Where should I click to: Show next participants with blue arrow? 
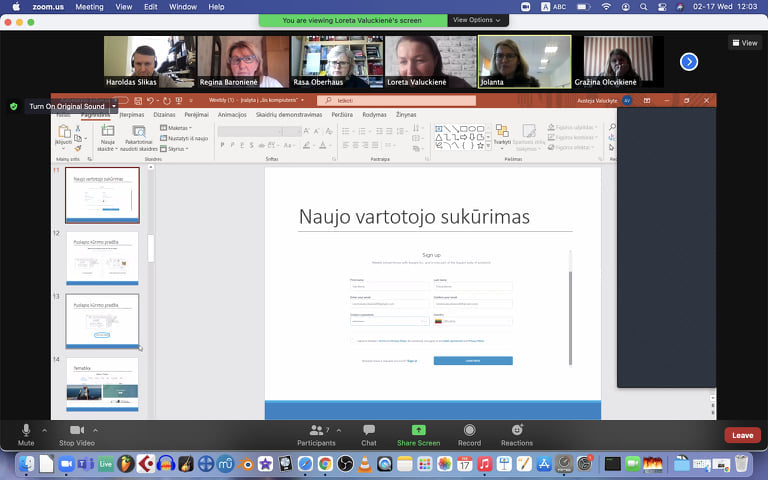(x=689, y=62)
